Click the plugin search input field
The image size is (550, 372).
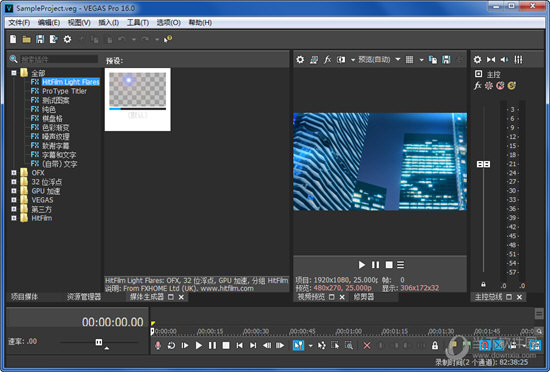59,59
